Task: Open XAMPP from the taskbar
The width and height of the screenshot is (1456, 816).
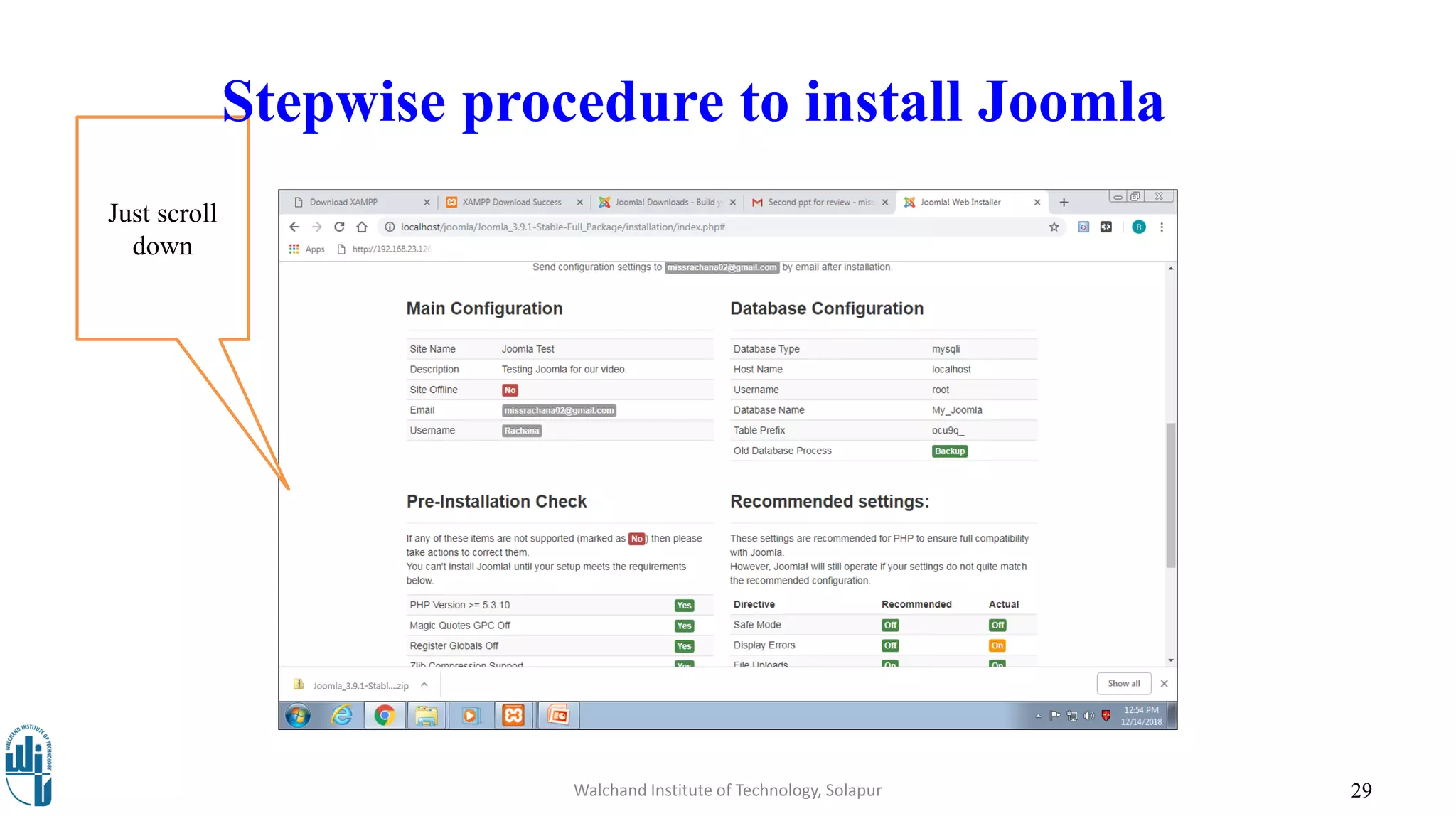Action: (513, 715)
